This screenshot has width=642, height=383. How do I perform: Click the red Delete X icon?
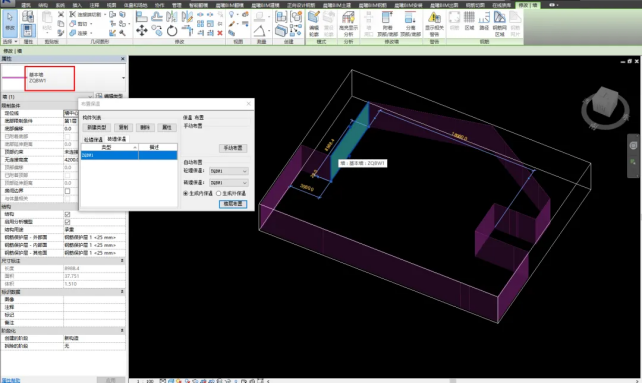coord(220,33)
